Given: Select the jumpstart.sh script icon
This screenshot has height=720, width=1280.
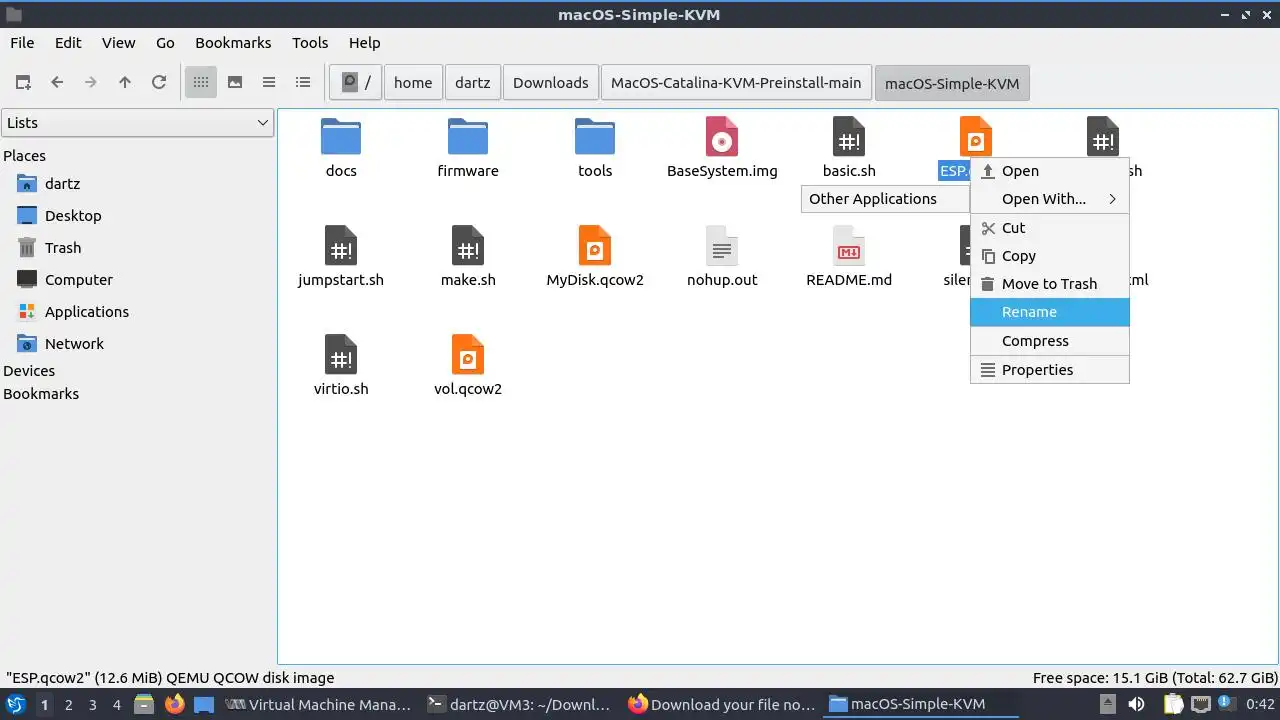Looking at the screenshot, I should pos(341,246).
